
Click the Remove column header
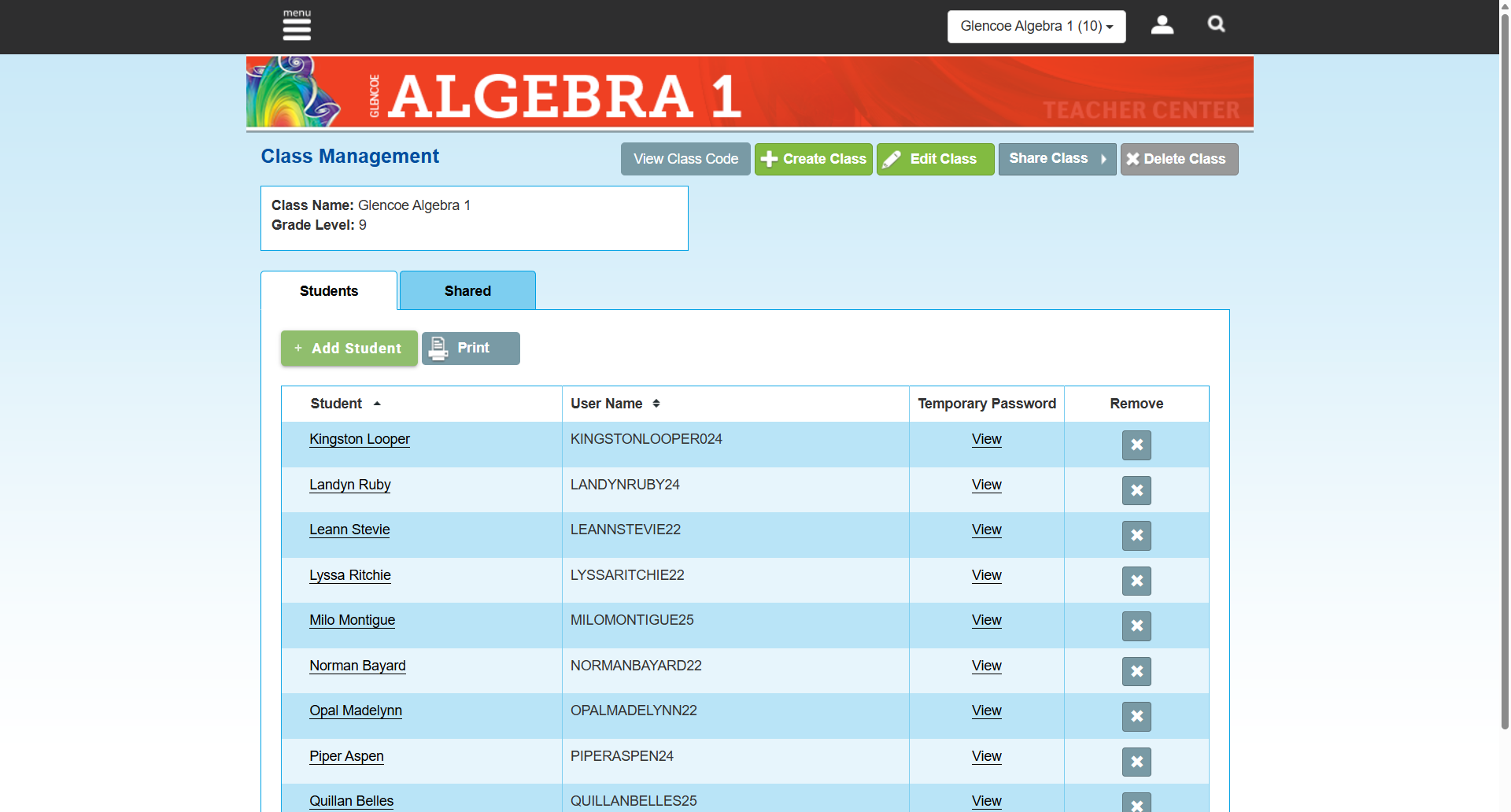point(1136,404)
